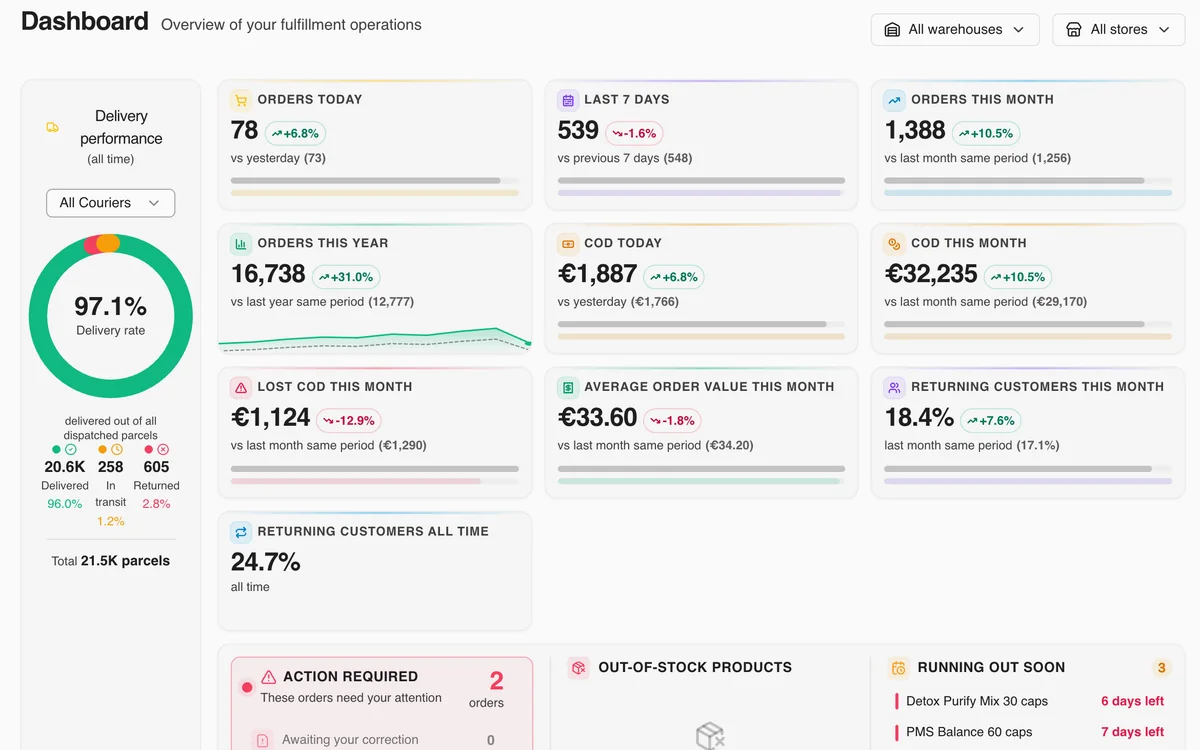Click the 20.6K Delivered value

65,467
